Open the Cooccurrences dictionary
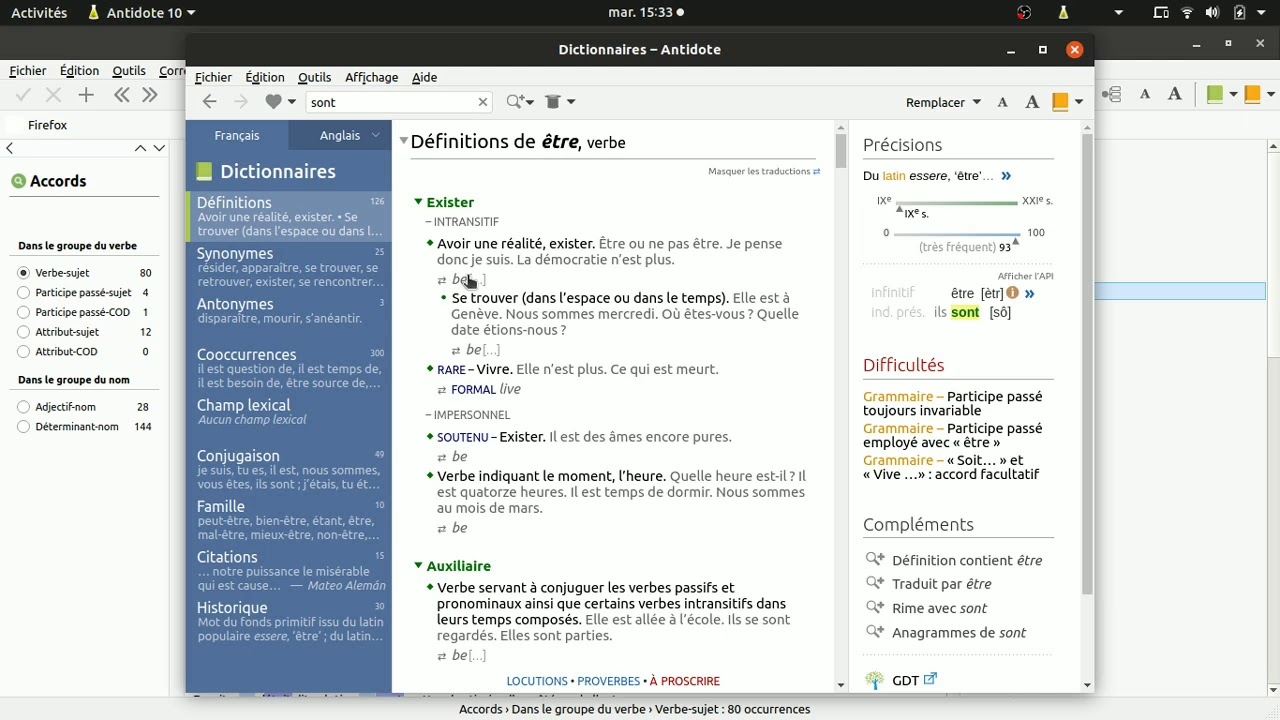 [289, 368]
